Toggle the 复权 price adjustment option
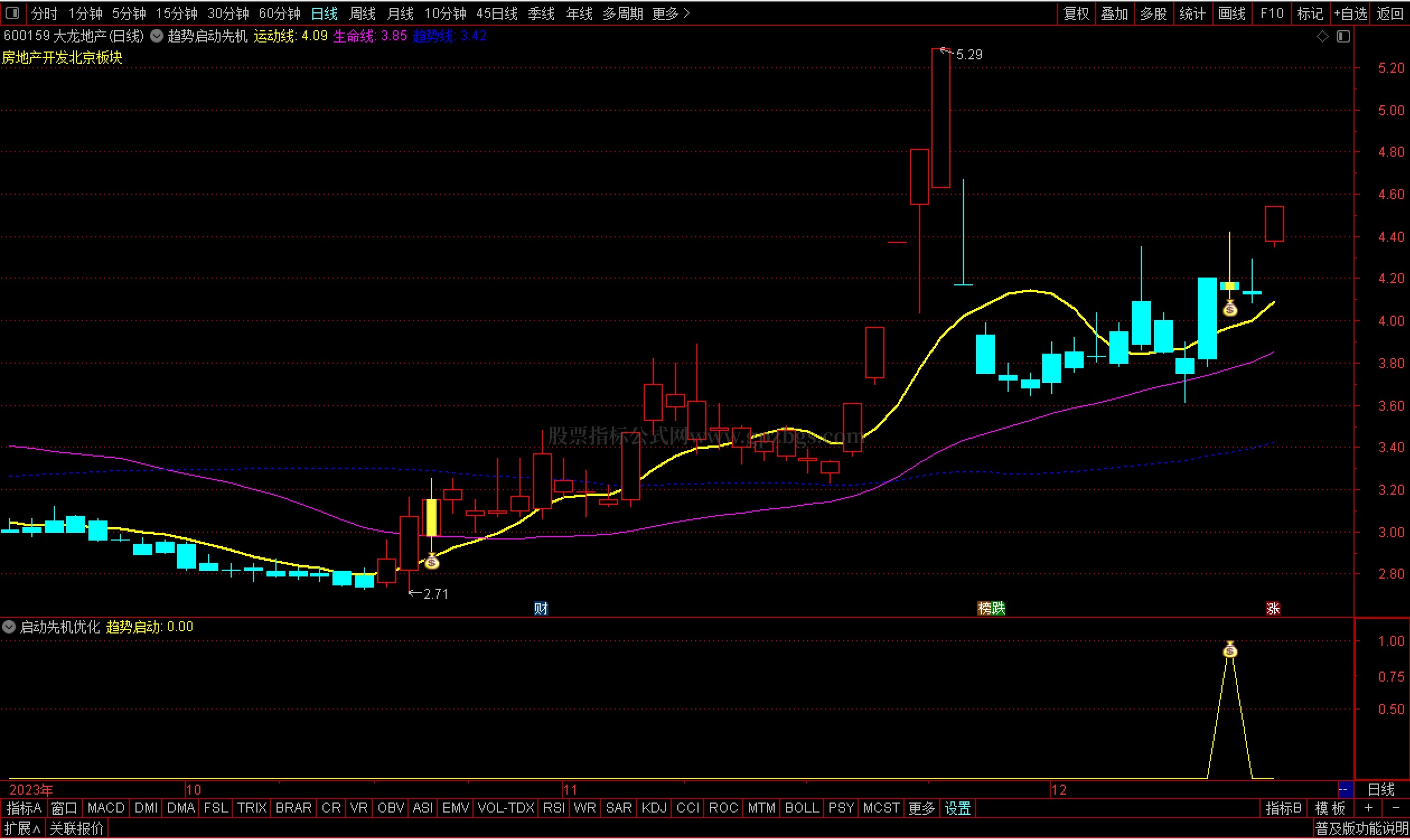 [1076, 13]
